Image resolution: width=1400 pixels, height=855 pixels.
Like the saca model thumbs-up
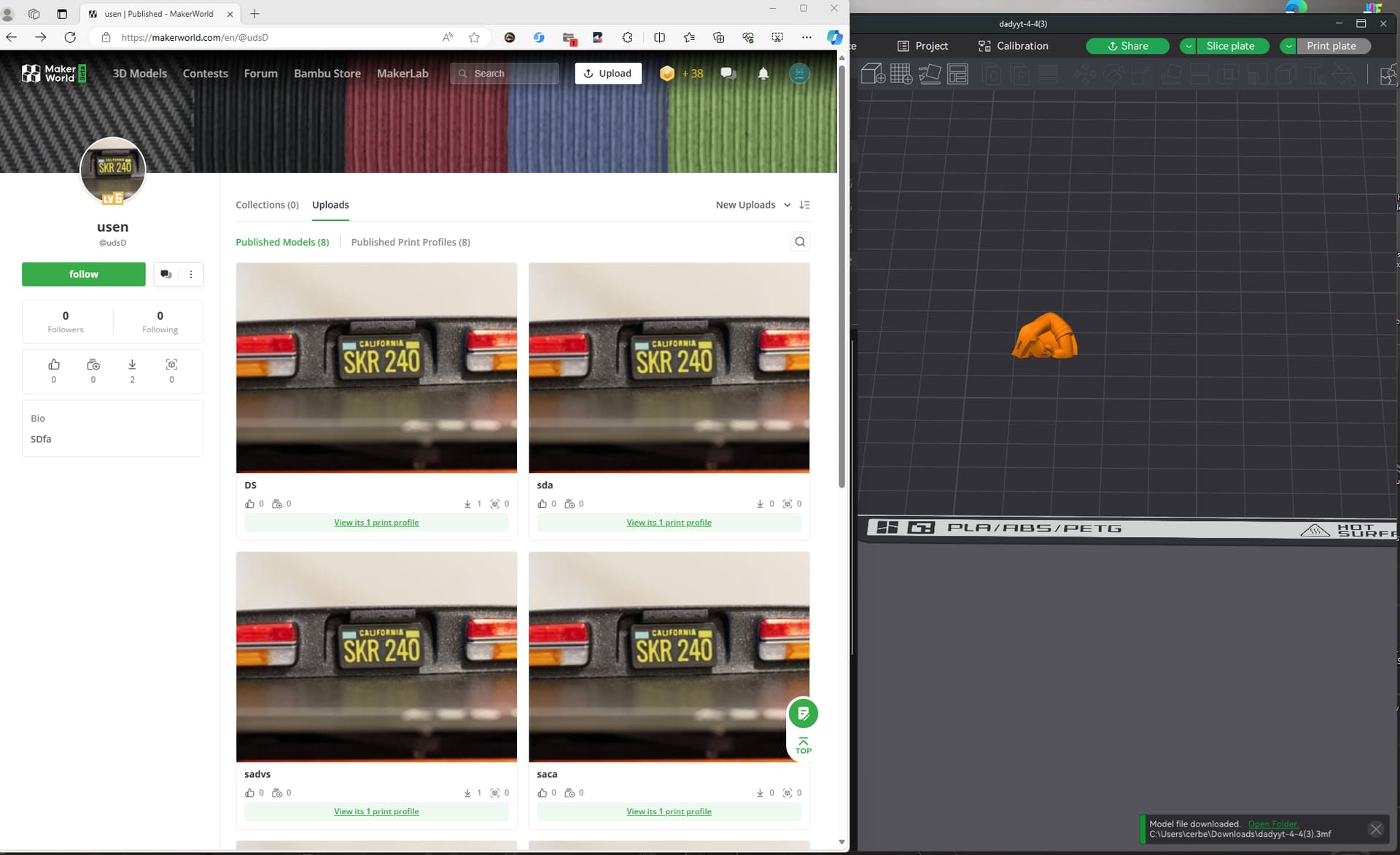(542, 793)
